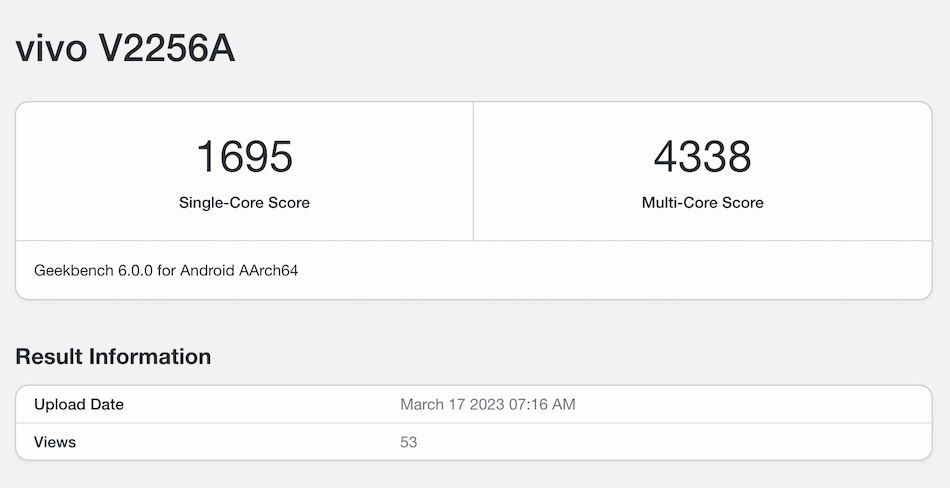Click the 07:16 AM upload time
This screenshot has width=950, height=488.
click(x=544, y=405)
